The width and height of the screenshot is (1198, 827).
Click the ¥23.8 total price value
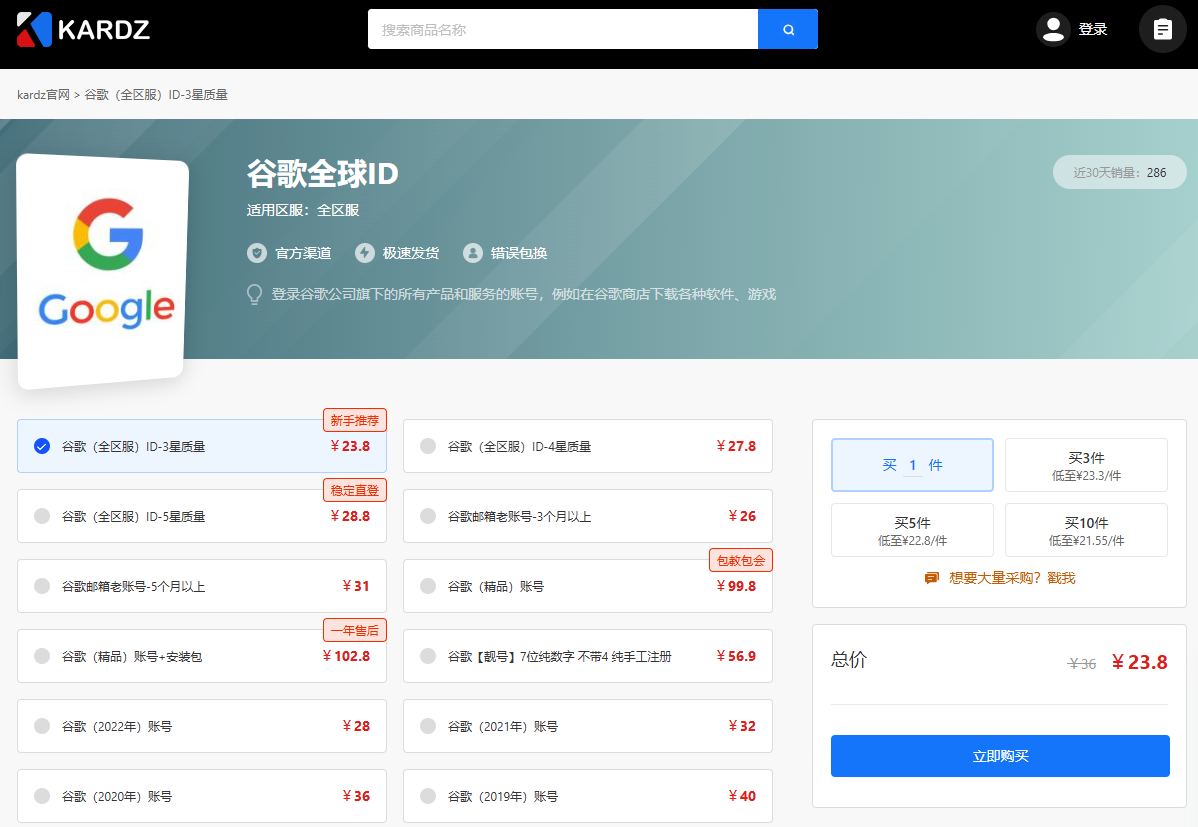(1139, 662)
